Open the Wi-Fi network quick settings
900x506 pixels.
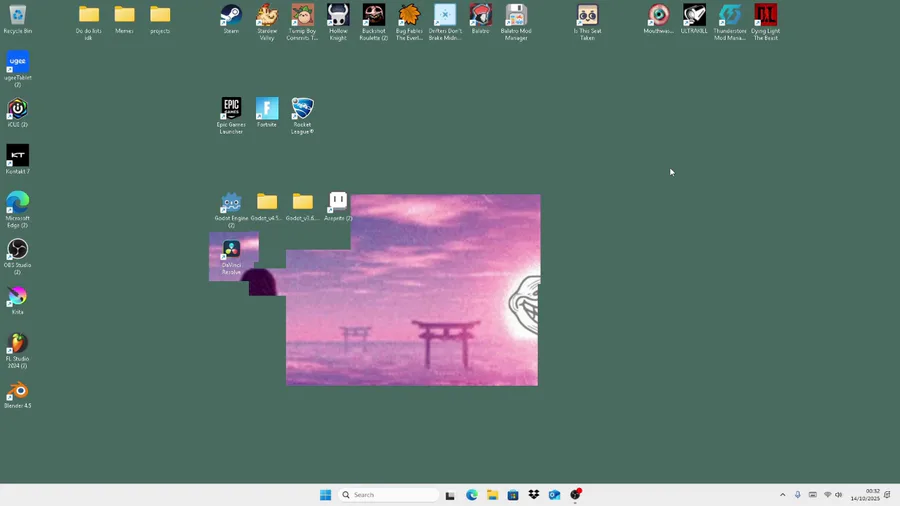(x=827, y=495)
